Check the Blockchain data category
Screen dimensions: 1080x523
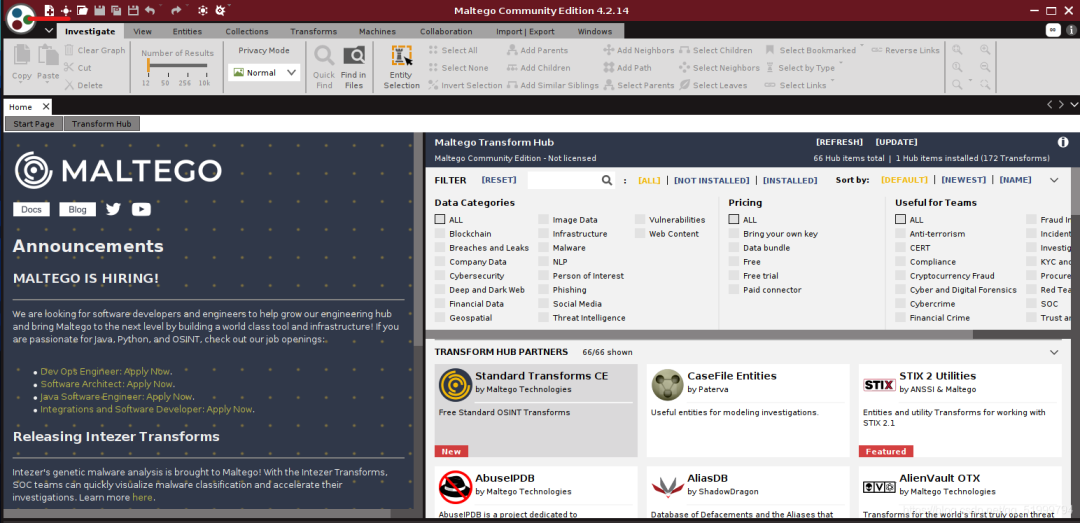[x=439, y=234]
